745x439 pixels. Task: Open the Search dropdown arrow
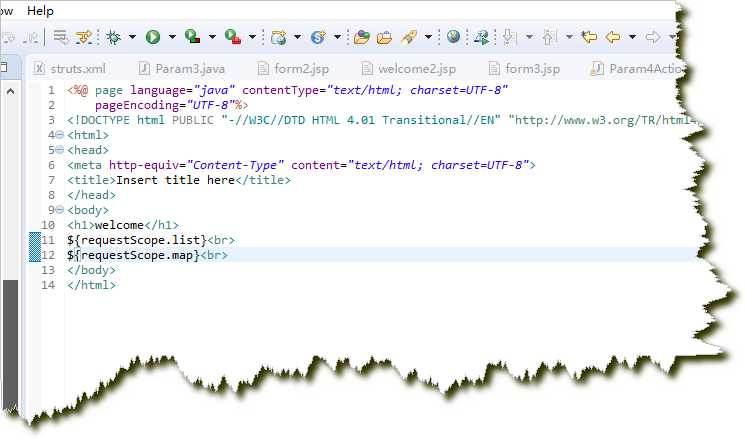pyautogui.click(x=428, y=37)
